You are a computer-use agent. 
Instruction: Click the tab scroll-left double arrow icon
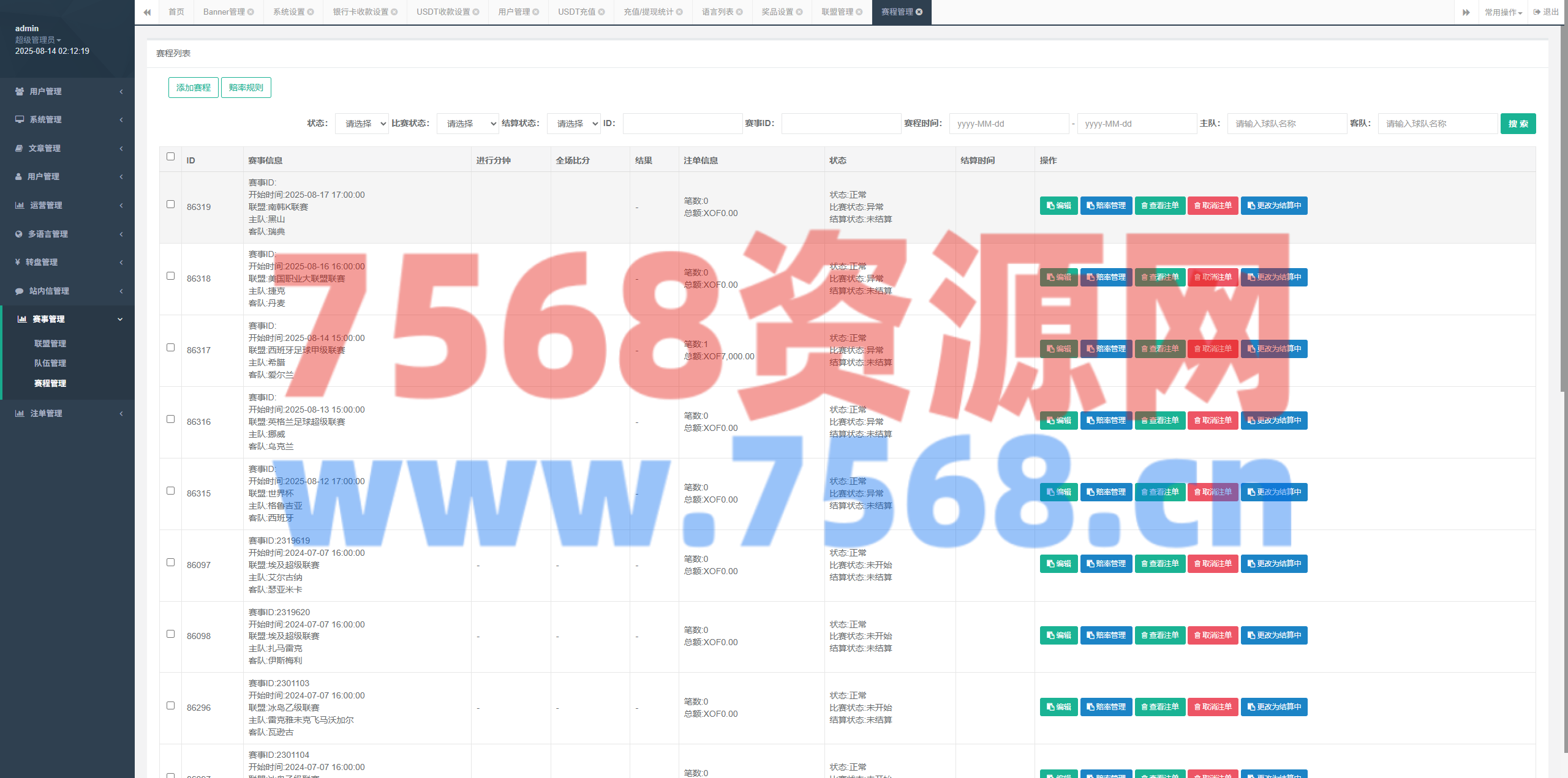pyautogui.click(x=147, y=12)
